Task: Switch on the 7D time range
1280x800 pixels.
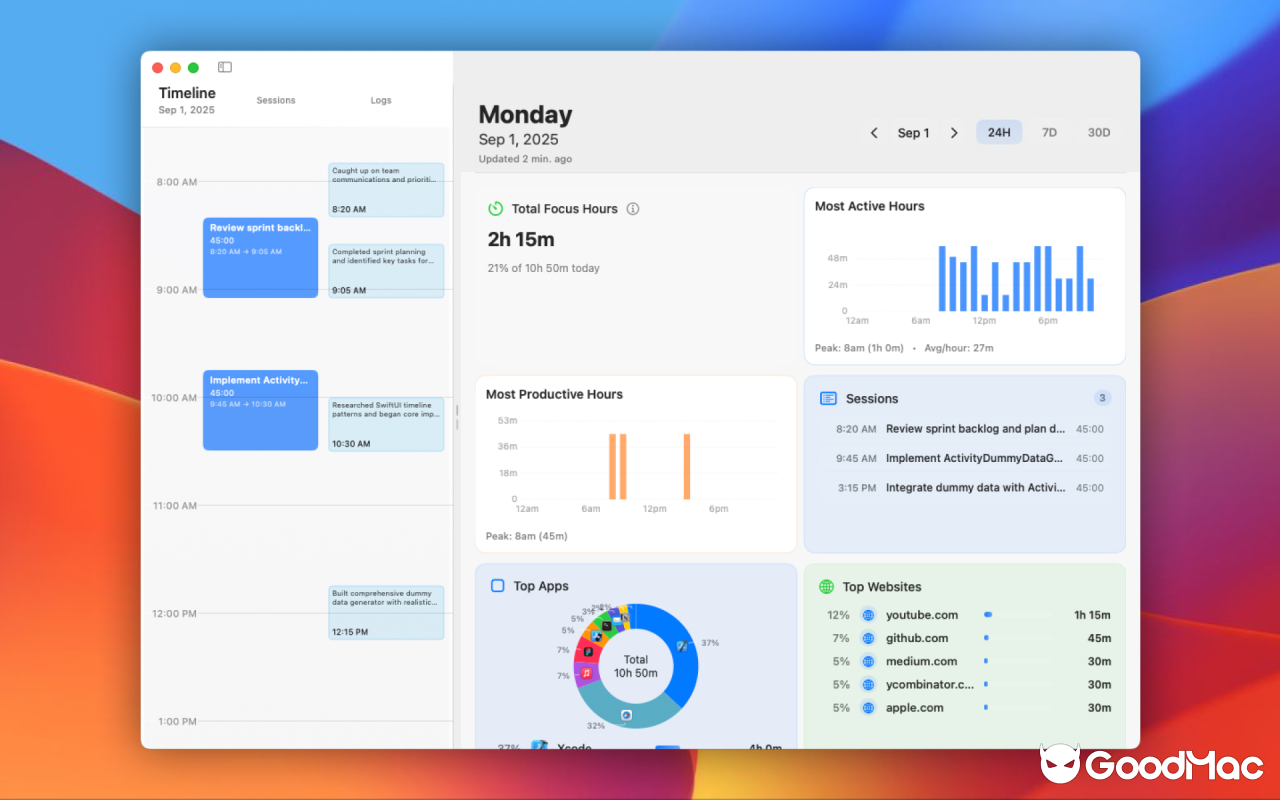Action: tap(1048, 131)
